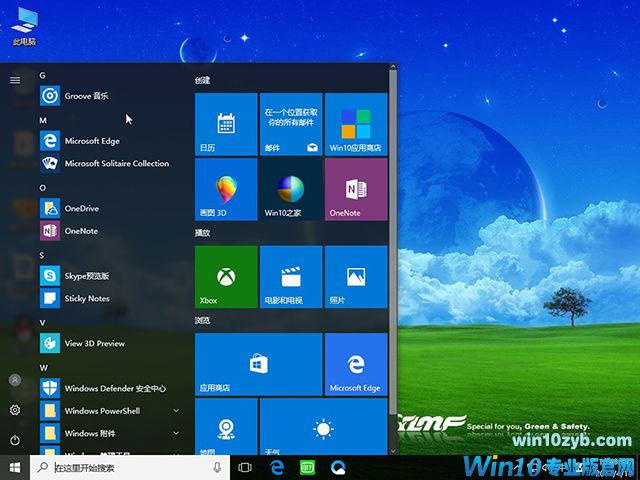Open the Win10之家 tile
Screen dimensions: 640x480
coord(290,189)
